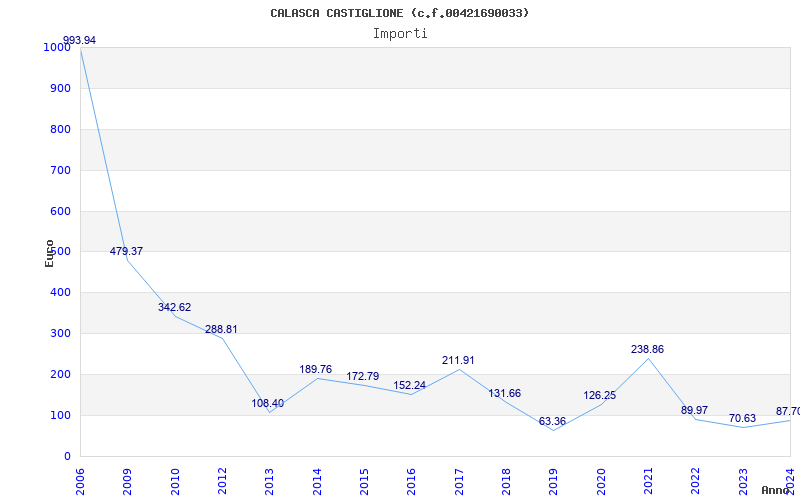The width and height of the screenshot is (800, 500).
Task: Click the Euro y-axis title
Action: (x=49, y=253)
